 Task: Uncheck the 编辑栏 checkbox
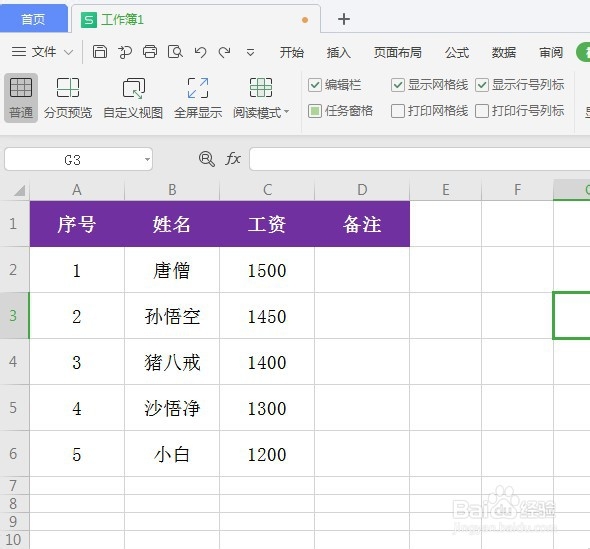tap(315, 85)
